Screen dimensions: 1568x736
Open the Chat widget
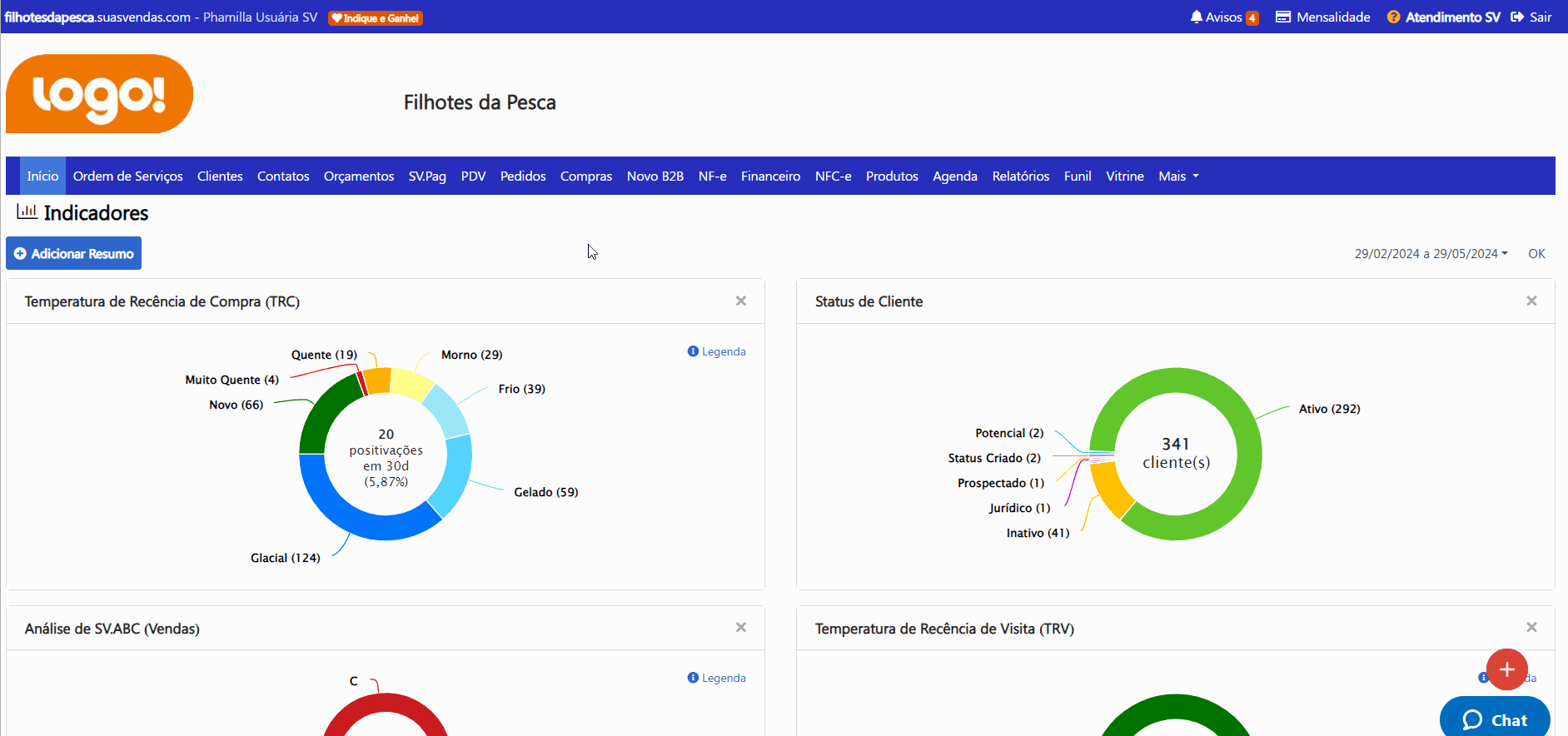(x=1495, y=718)
